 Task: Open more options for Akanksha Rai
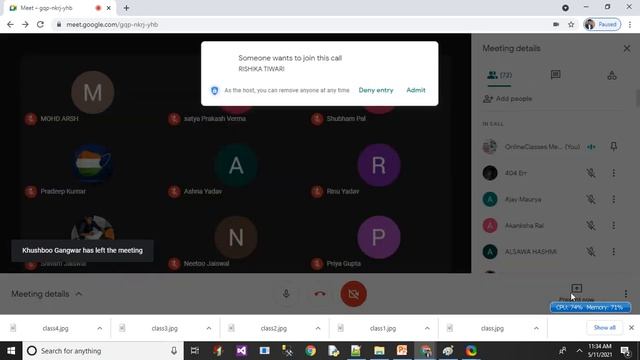tap(613, 225)
